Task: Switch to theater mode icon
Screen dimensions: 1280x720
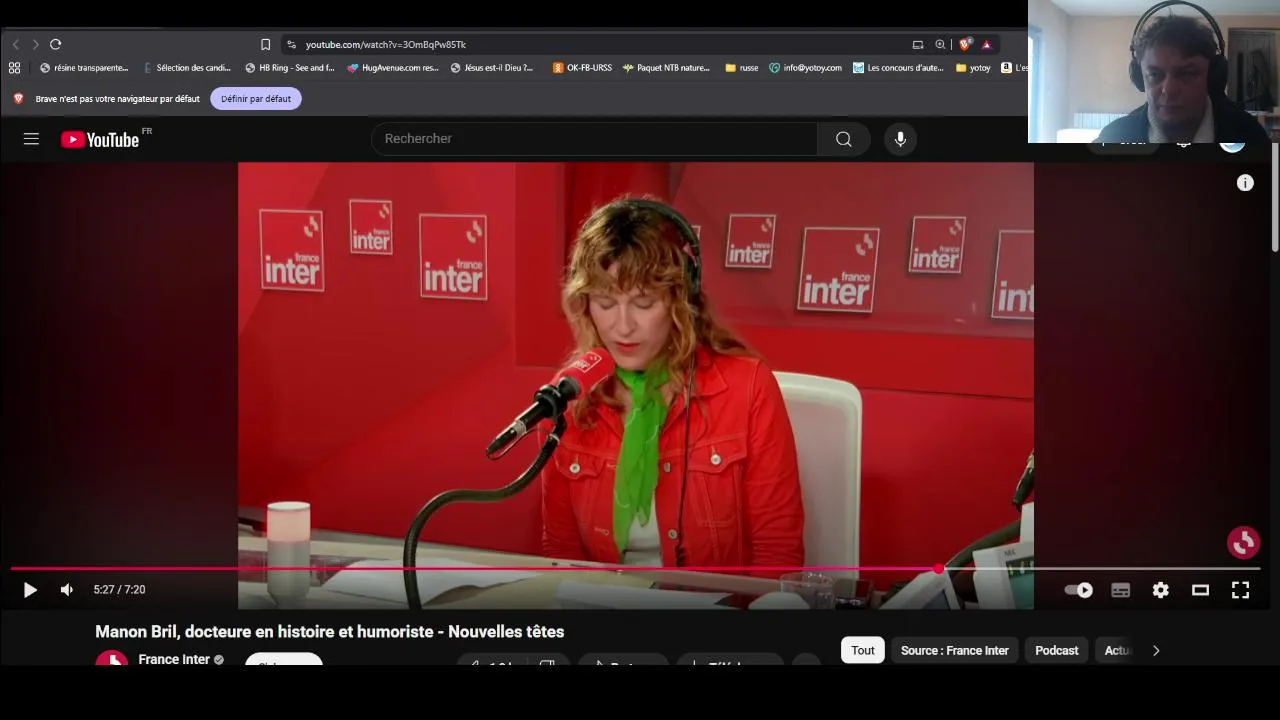Action: 1200,590
